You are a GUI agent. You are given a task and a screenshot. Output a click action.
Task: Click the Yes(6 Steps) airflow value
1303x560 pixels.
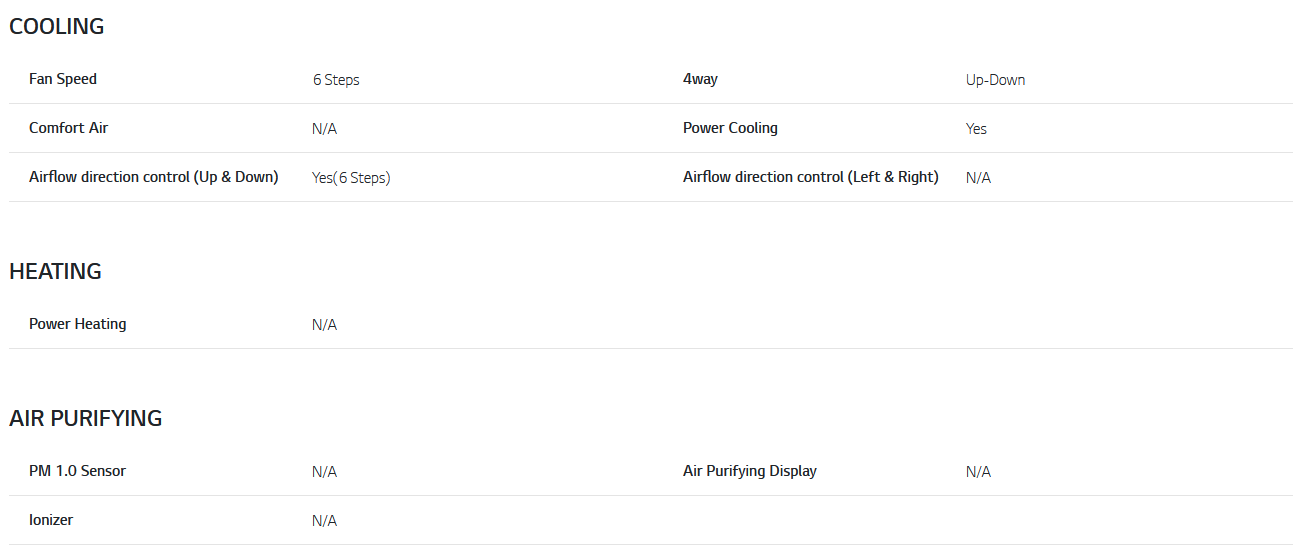click(351, 178)
